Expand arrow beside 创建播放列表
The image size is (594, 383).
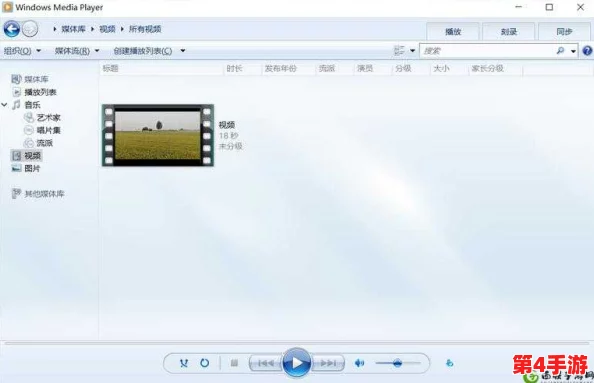tap(183, 51)
